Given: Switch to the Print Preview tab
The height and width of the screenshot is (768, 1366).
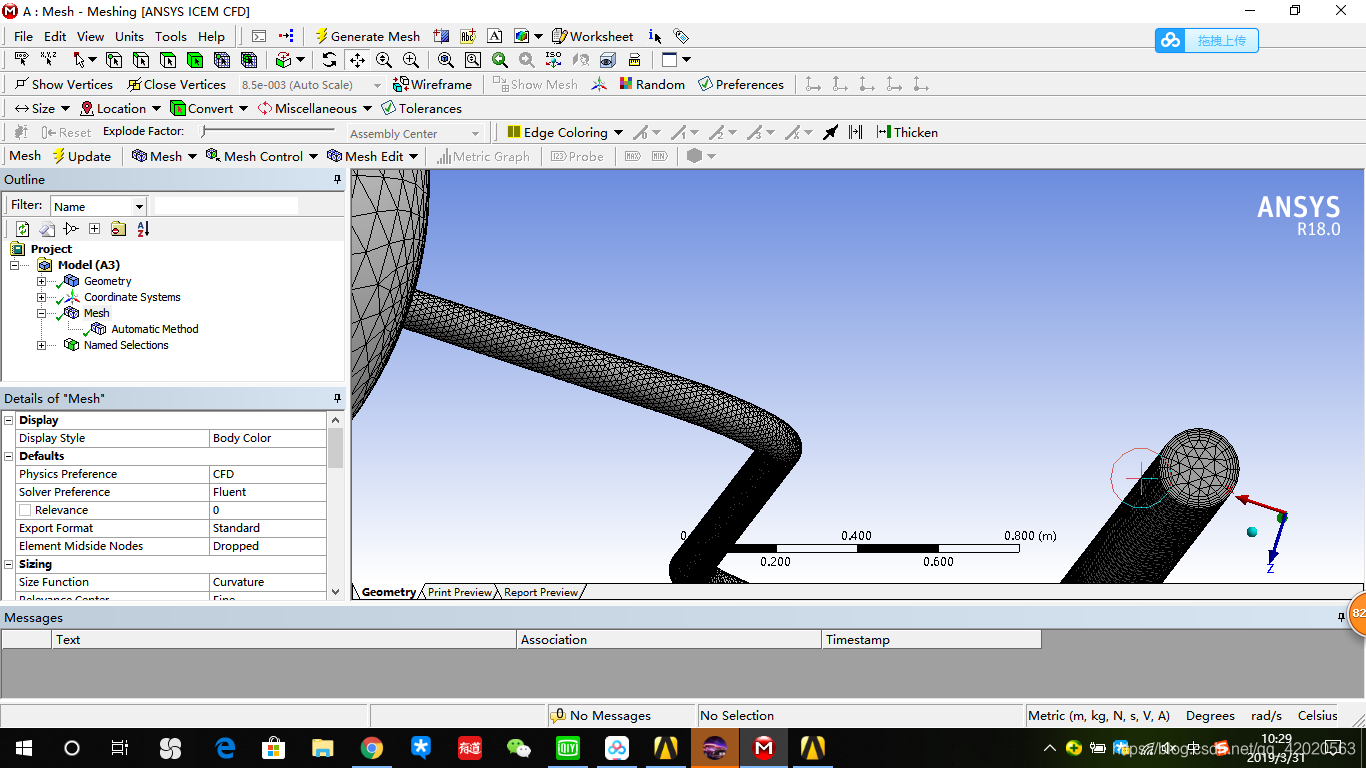Looking at the screenshot, I should (x=459, y=592).
